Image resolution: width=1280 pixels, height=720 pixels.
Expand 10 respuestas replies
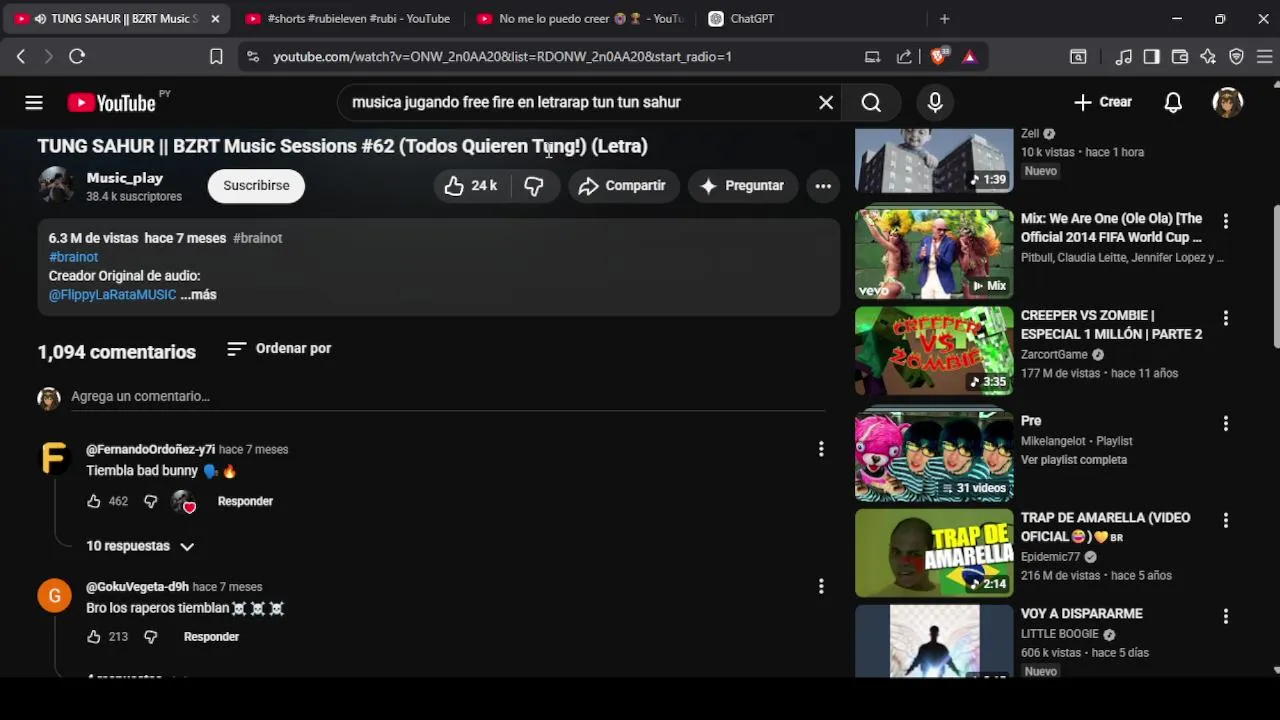click(x=140, y=546)
